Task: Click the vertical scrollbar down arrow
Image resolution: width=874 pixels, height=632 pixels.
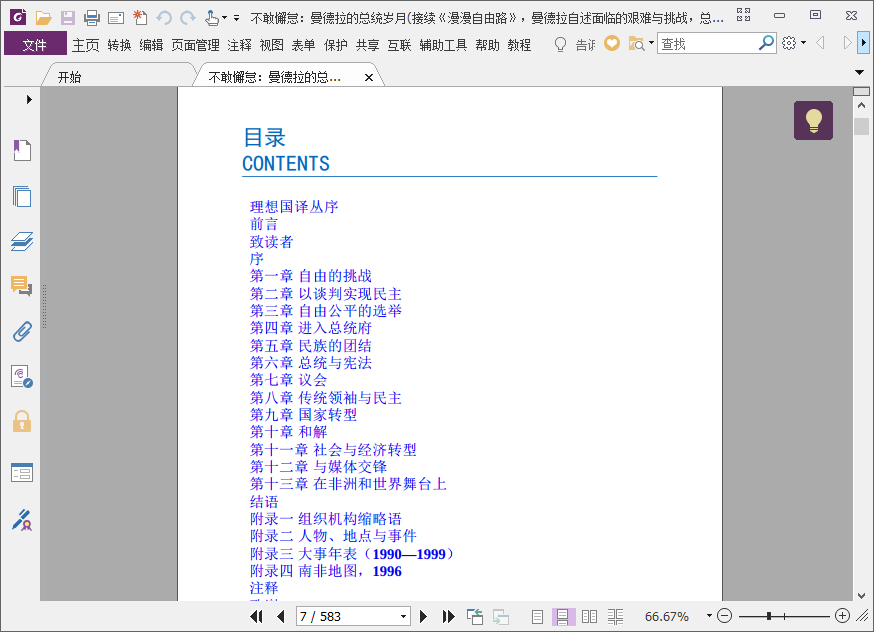Action: click(x=861, y=595)
